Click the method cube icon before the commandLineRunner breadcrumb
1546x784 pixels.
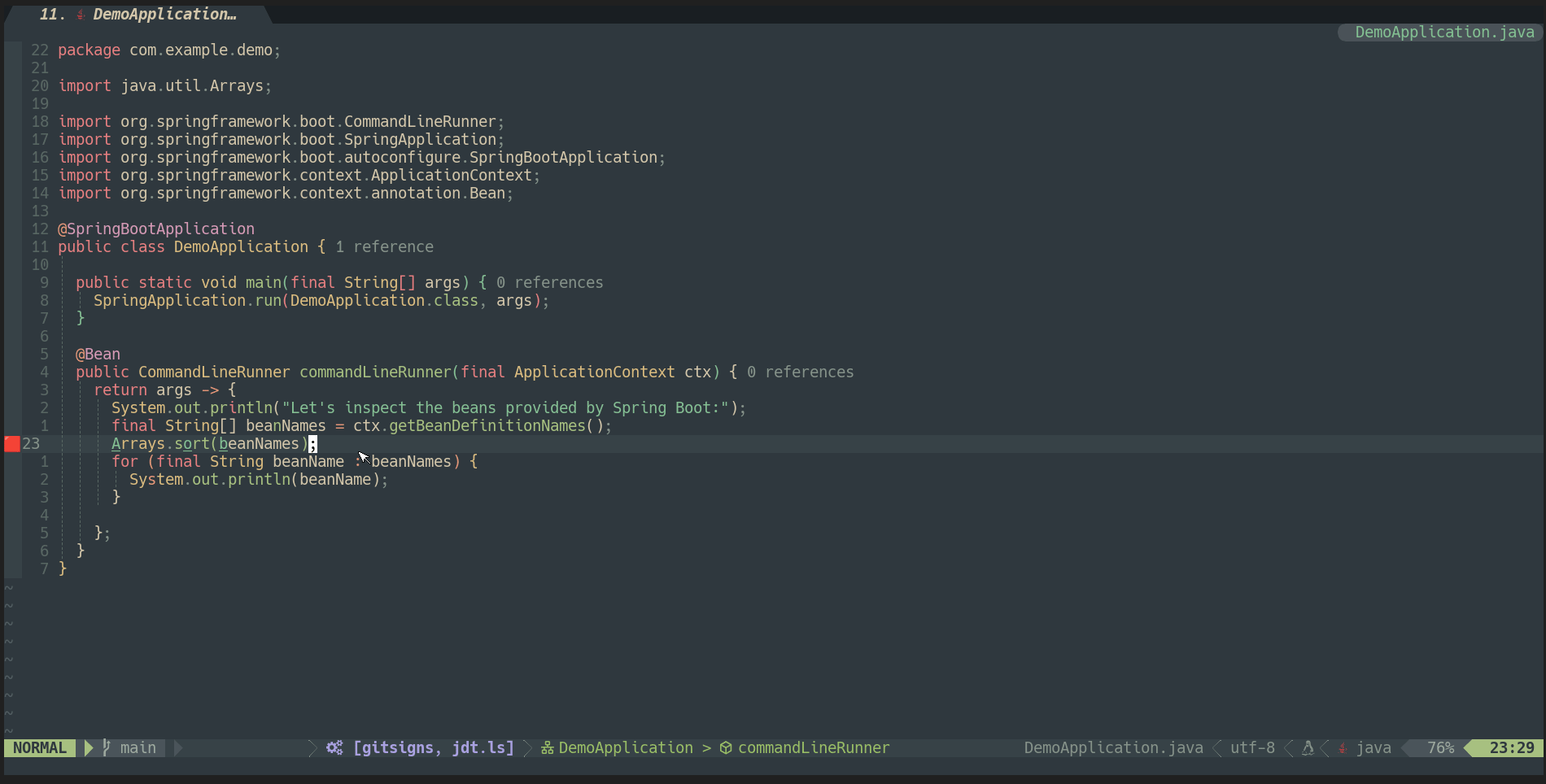click(726, 747)
